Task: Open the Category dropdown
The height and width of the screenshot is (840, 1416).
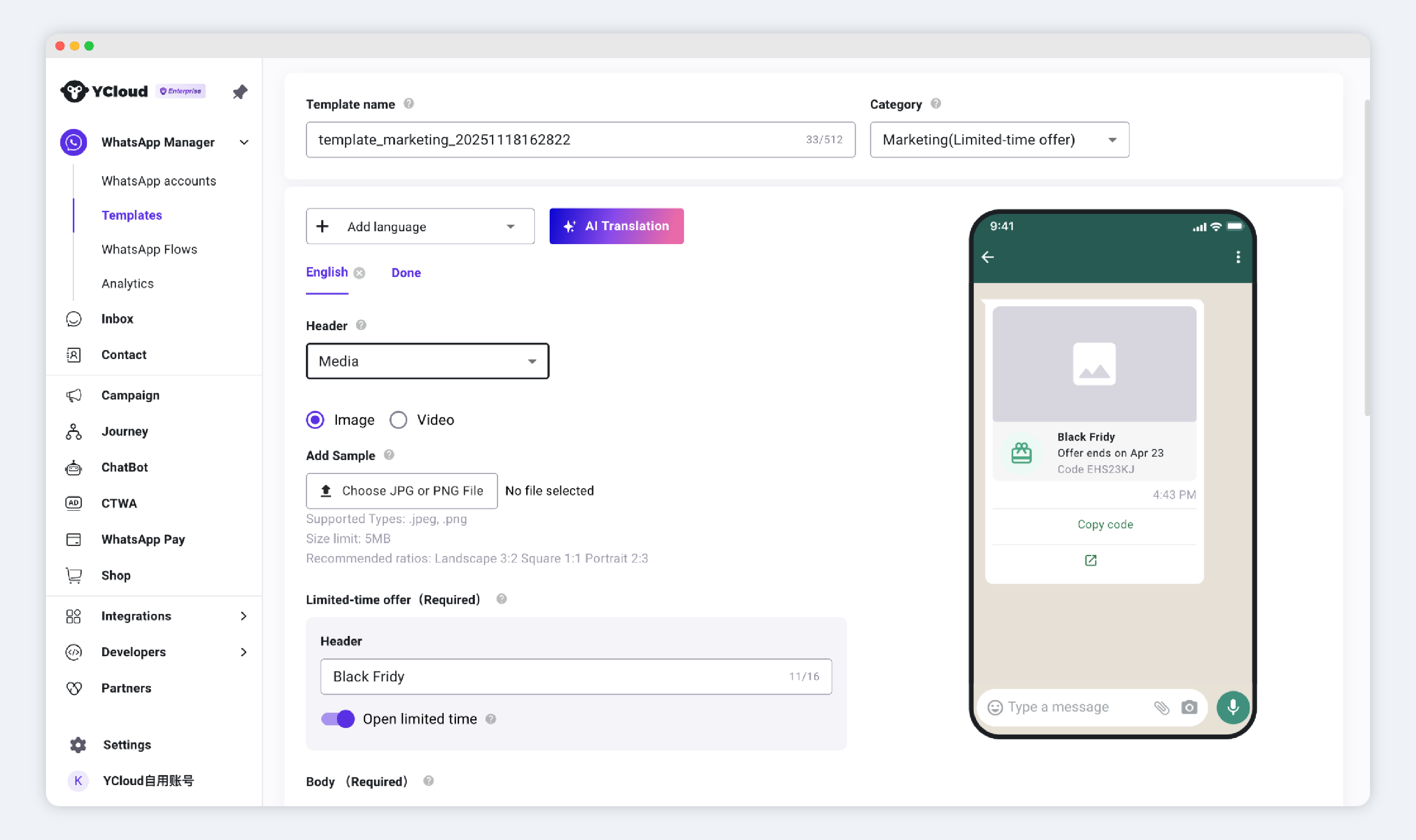Action: pyautogui.click(x=999, y=140)
